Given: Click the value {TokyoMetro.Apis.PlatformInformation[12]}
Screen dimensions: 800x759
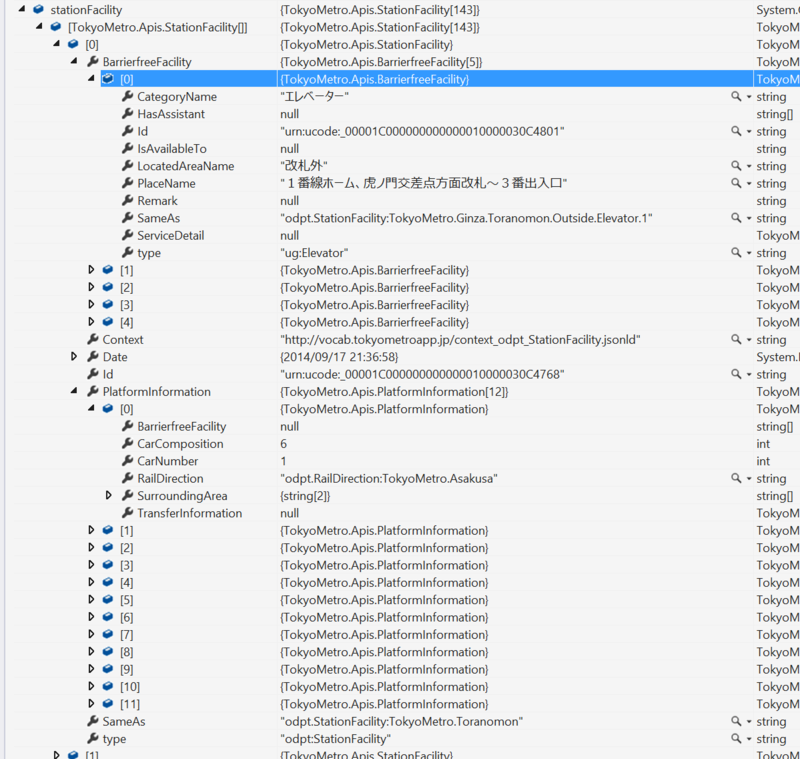Looking at the screenshot, I should (x=394, y=391).
